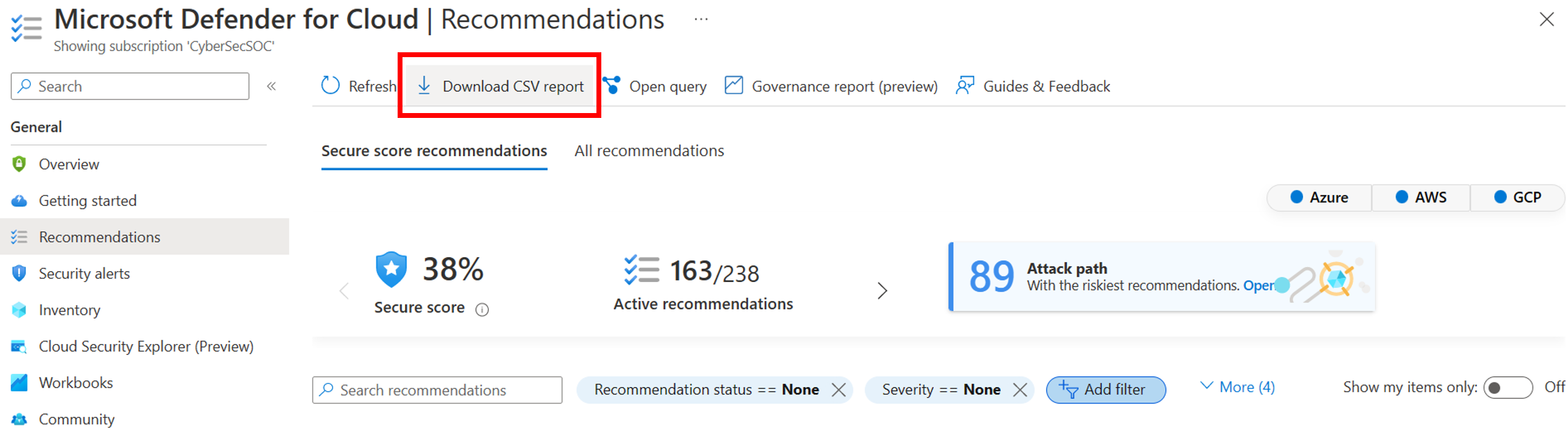Select Recommendations in the sidebar

[x=144, y=237]
